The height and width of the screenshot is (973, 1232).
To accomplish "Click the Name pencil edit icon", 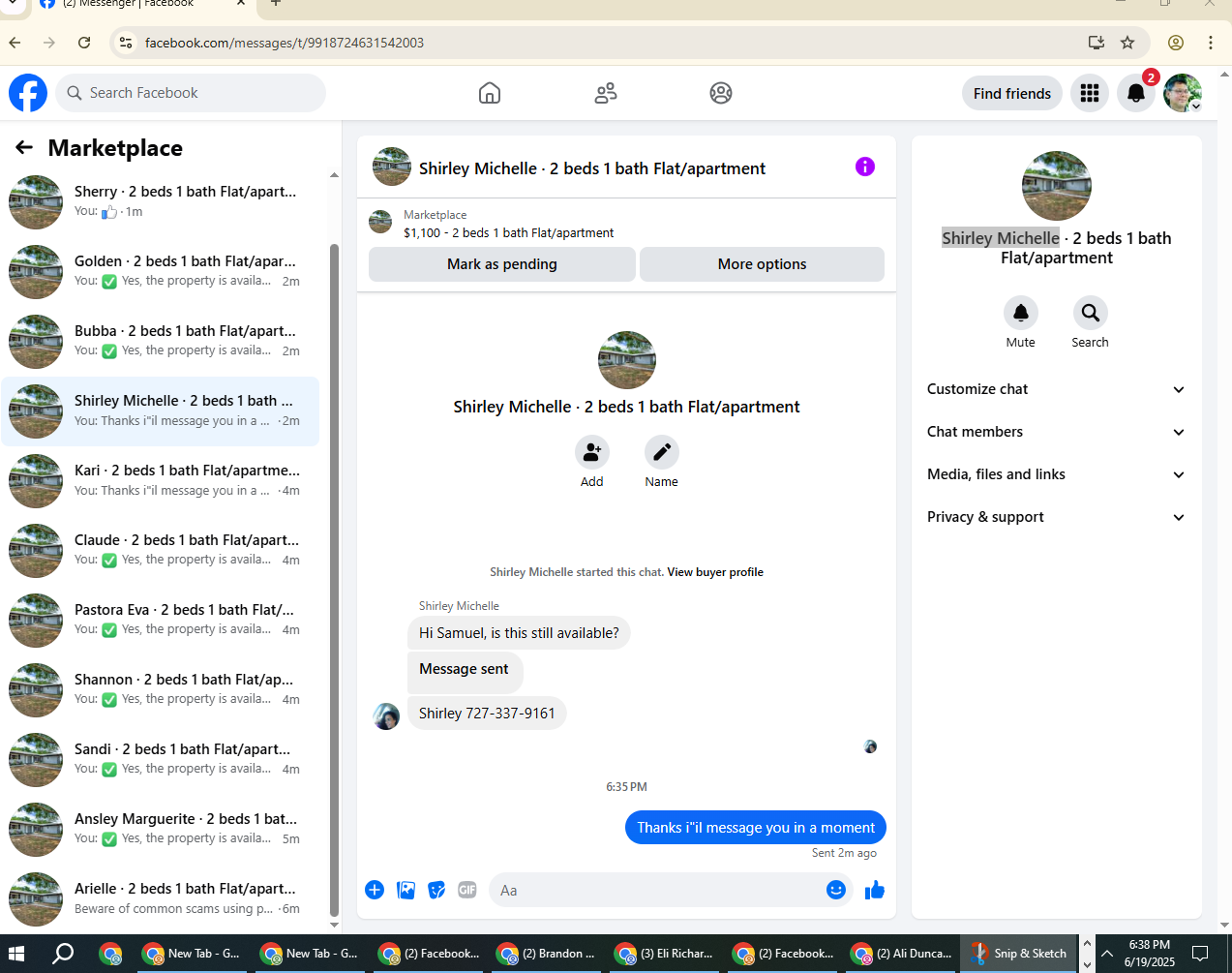I will (x=662, y=452).
